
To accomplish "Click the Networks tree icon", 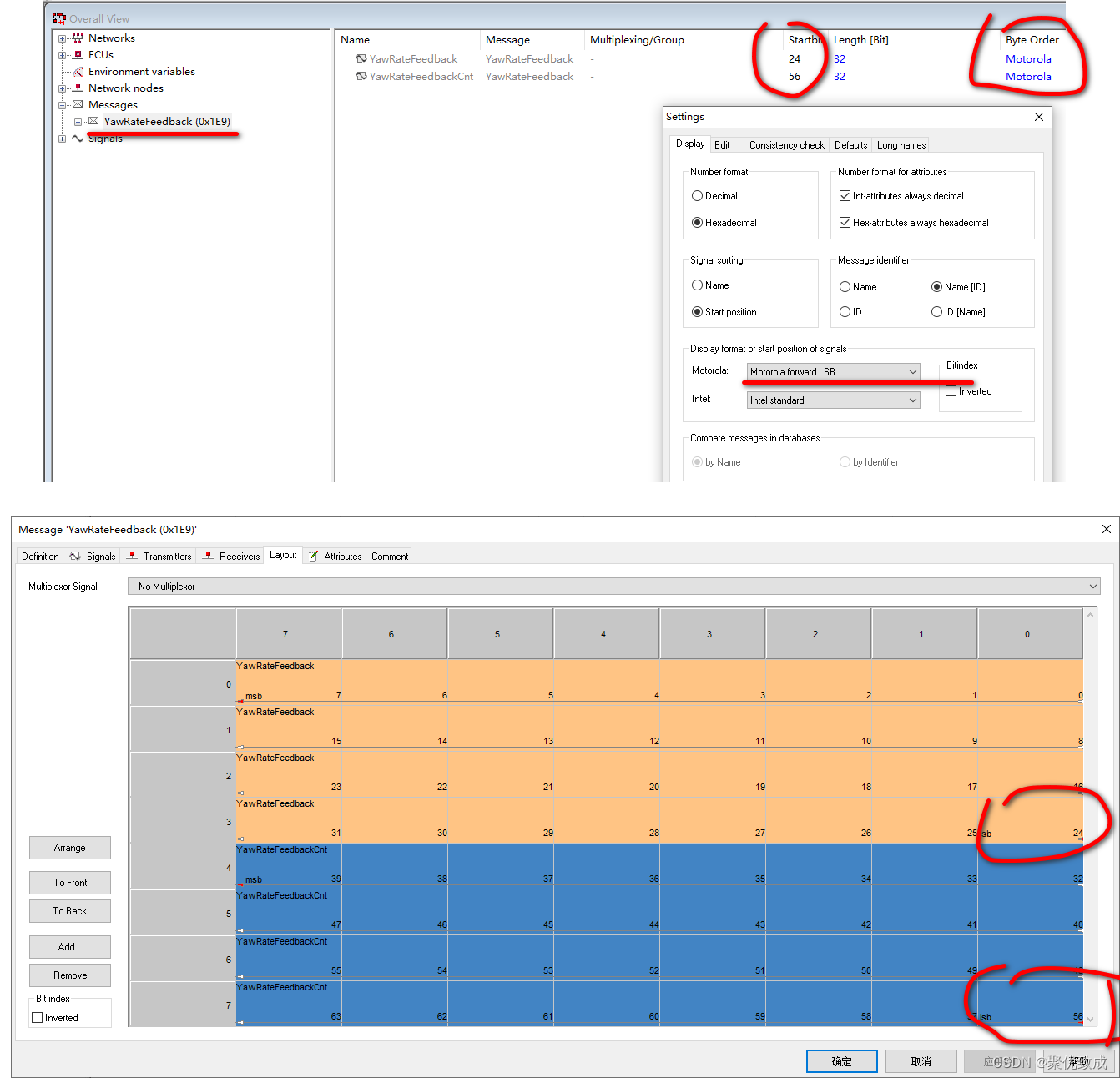I will coord(78,38).
